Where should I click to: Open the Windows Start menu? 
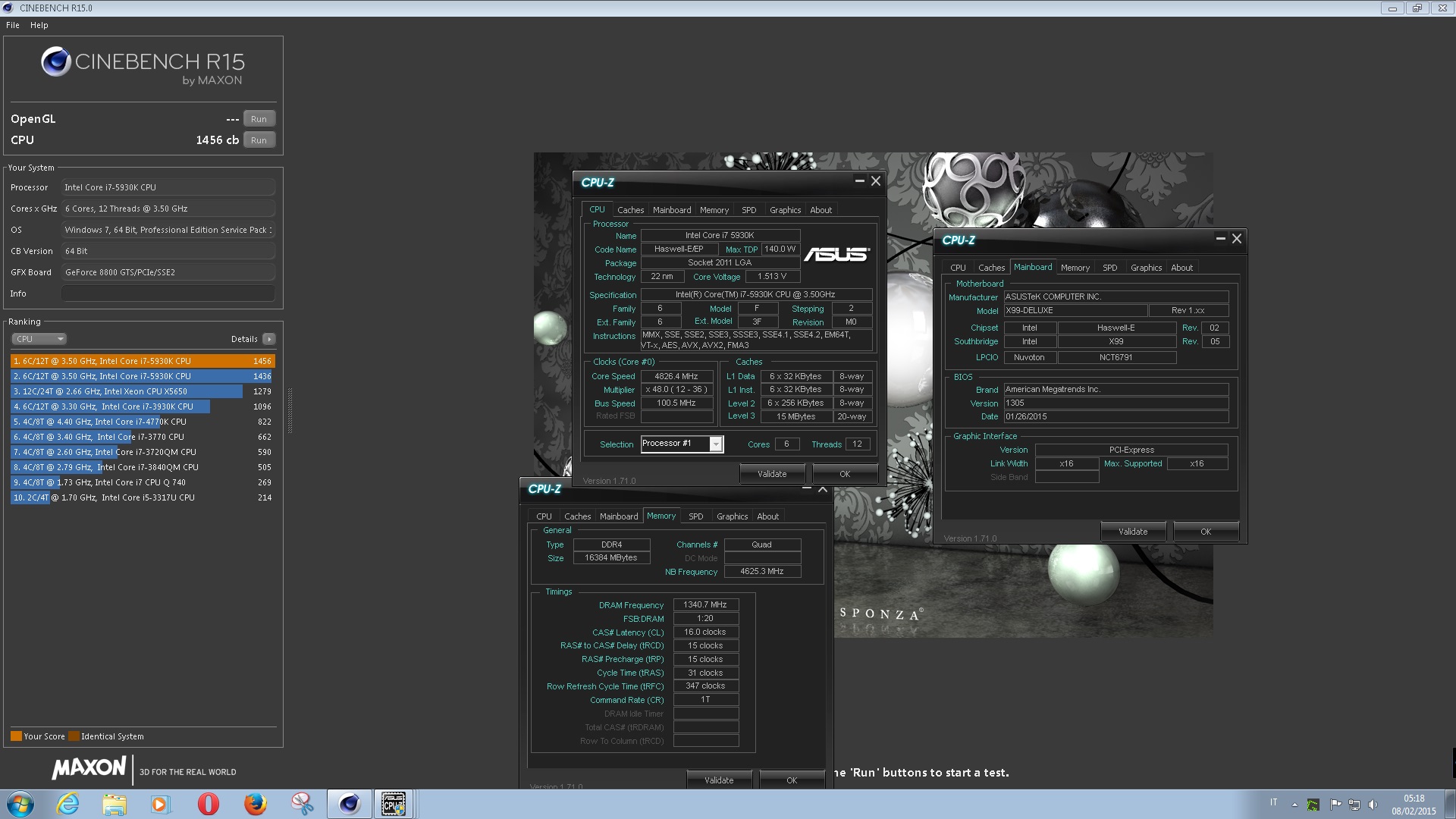point(20,804)
